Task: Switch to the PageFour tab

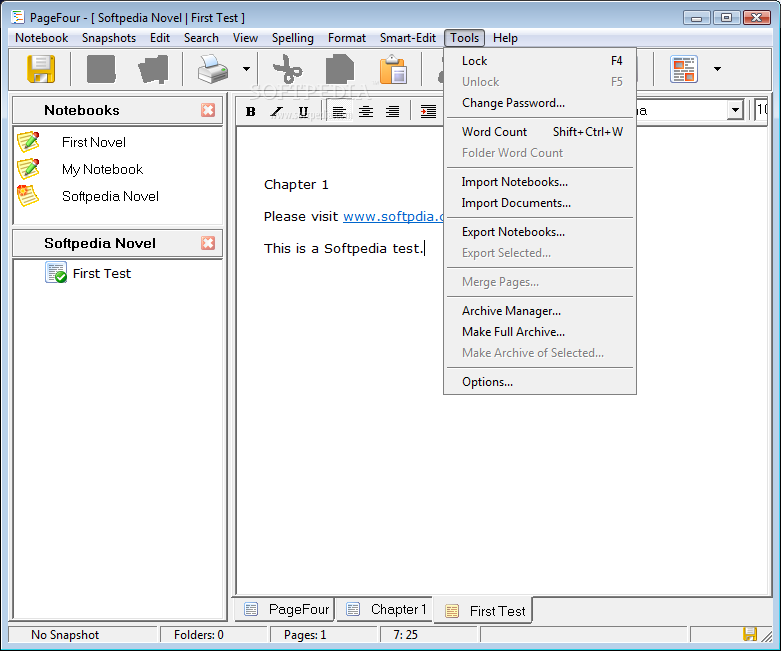Action: click(285, 609)
